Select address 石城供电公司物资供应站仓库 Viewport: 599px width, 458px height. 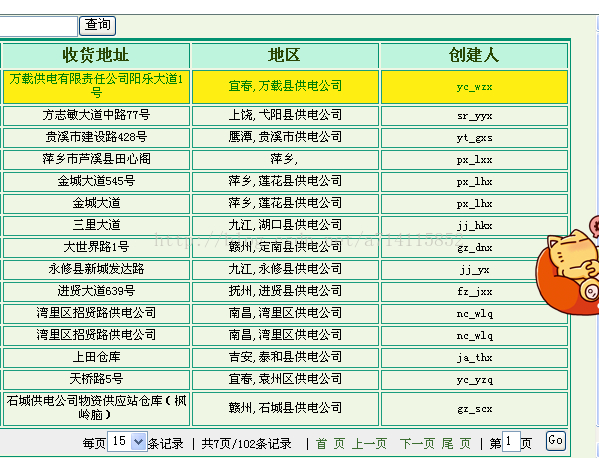(x=96, y=409)
